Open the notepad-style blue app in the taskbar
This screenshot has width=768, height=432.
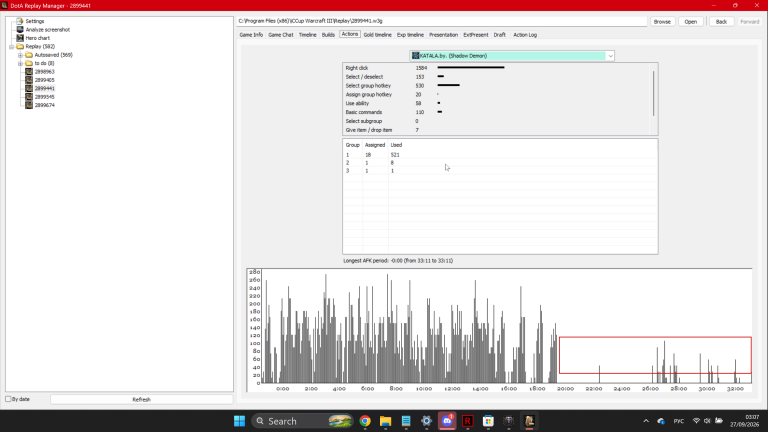click(x=406, y=421)
